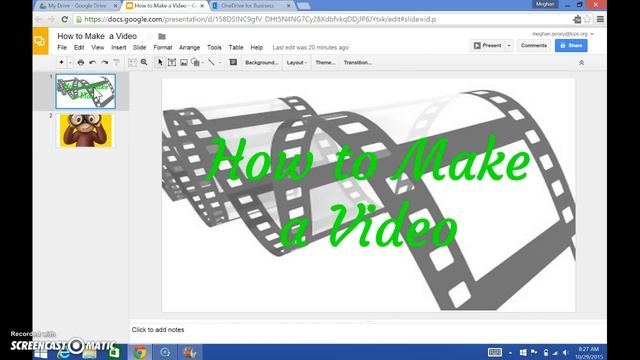Open the Insert menu
The image size is (640, 360).
(x=119, y=47)
